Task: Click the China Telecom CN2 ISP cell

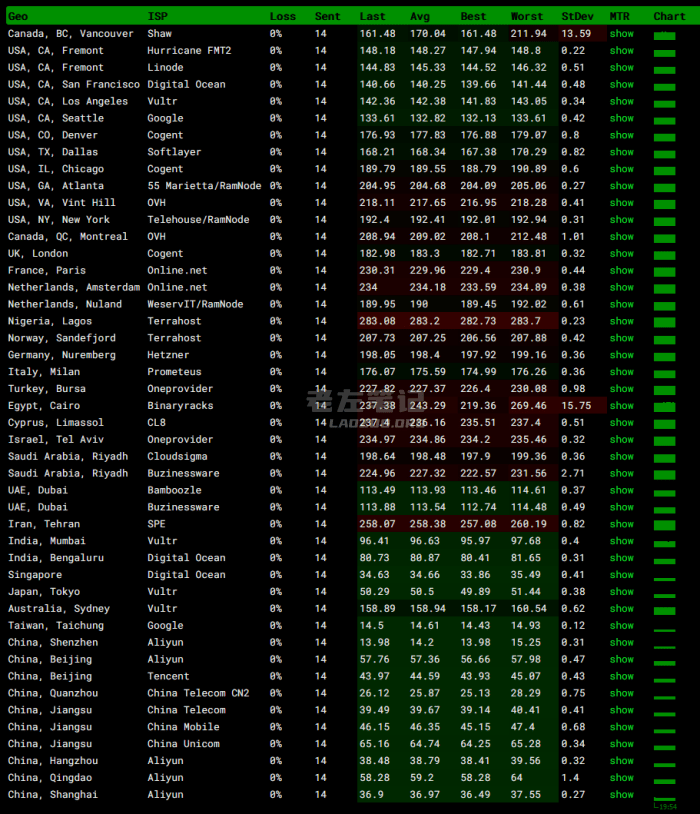Action: point(198,693)
